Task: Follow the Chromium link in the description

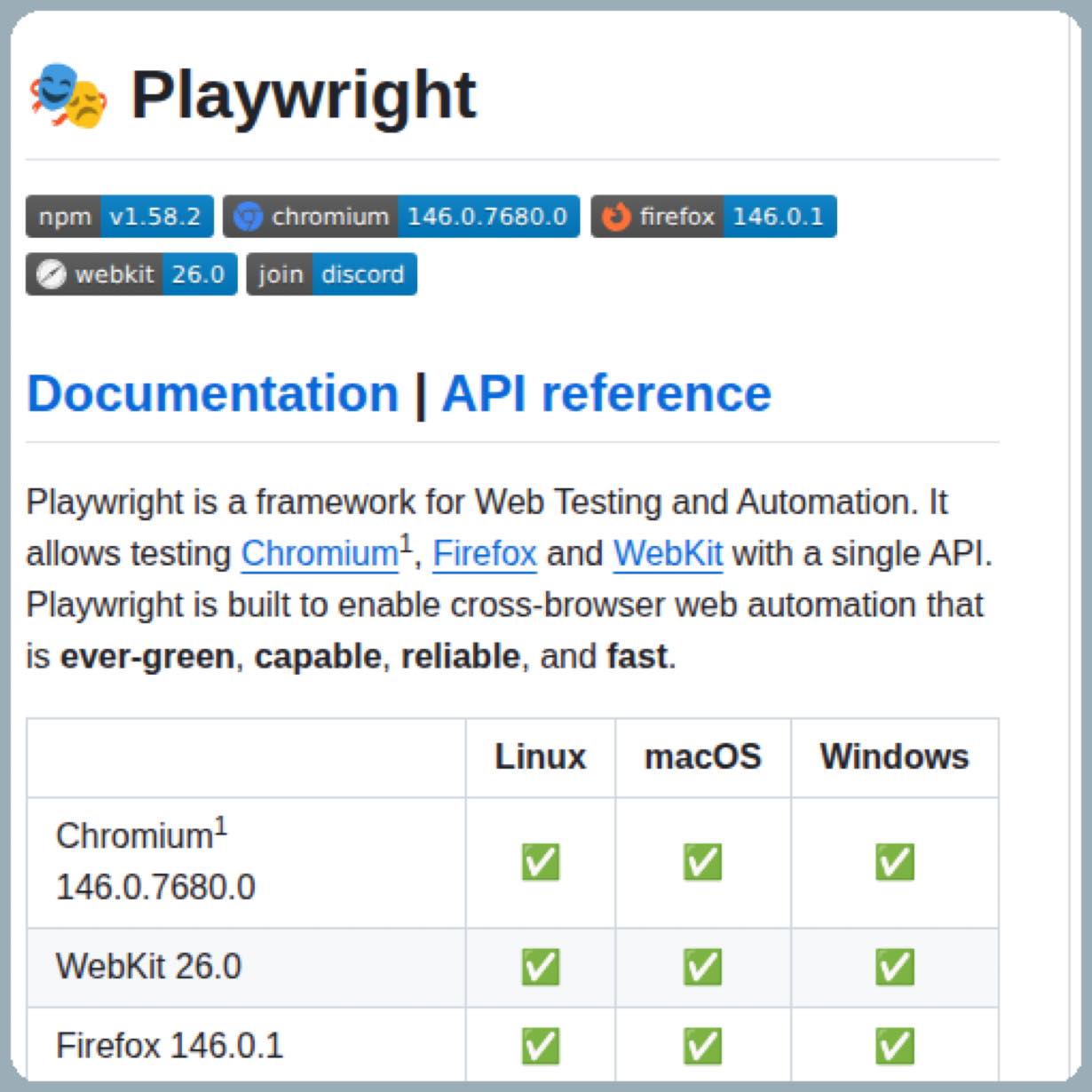Action: [x=320, y=554]
